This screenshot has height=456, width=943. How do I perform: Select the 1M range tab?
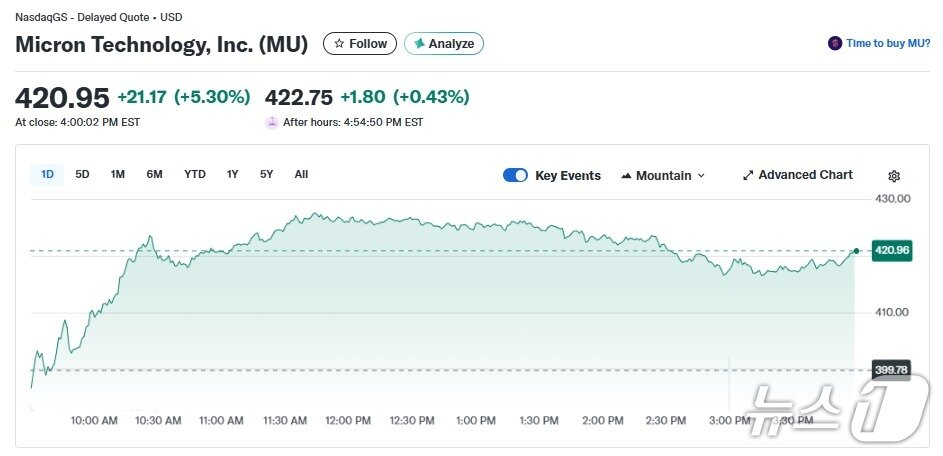118,175
